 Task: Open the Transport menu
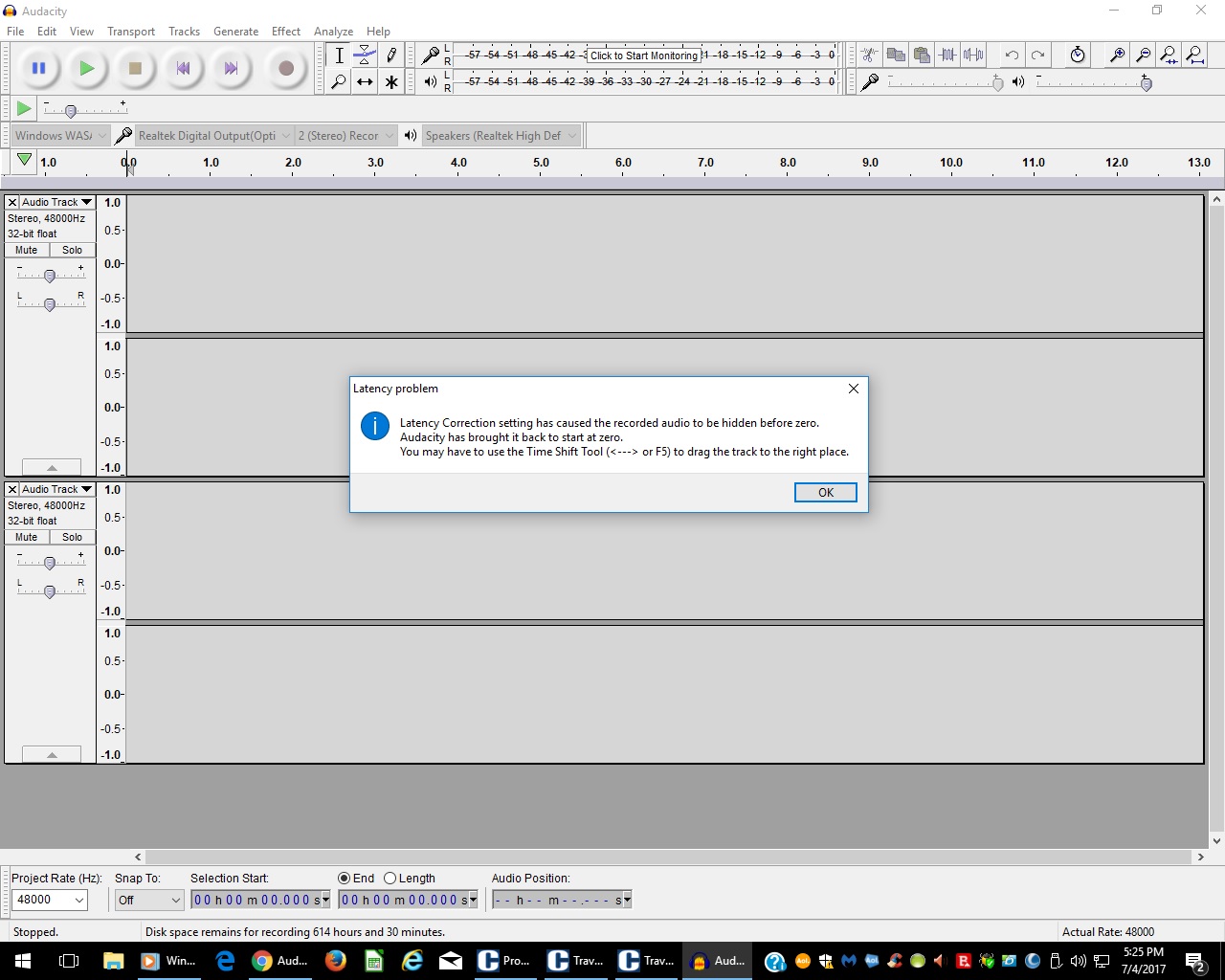point(131,31)
